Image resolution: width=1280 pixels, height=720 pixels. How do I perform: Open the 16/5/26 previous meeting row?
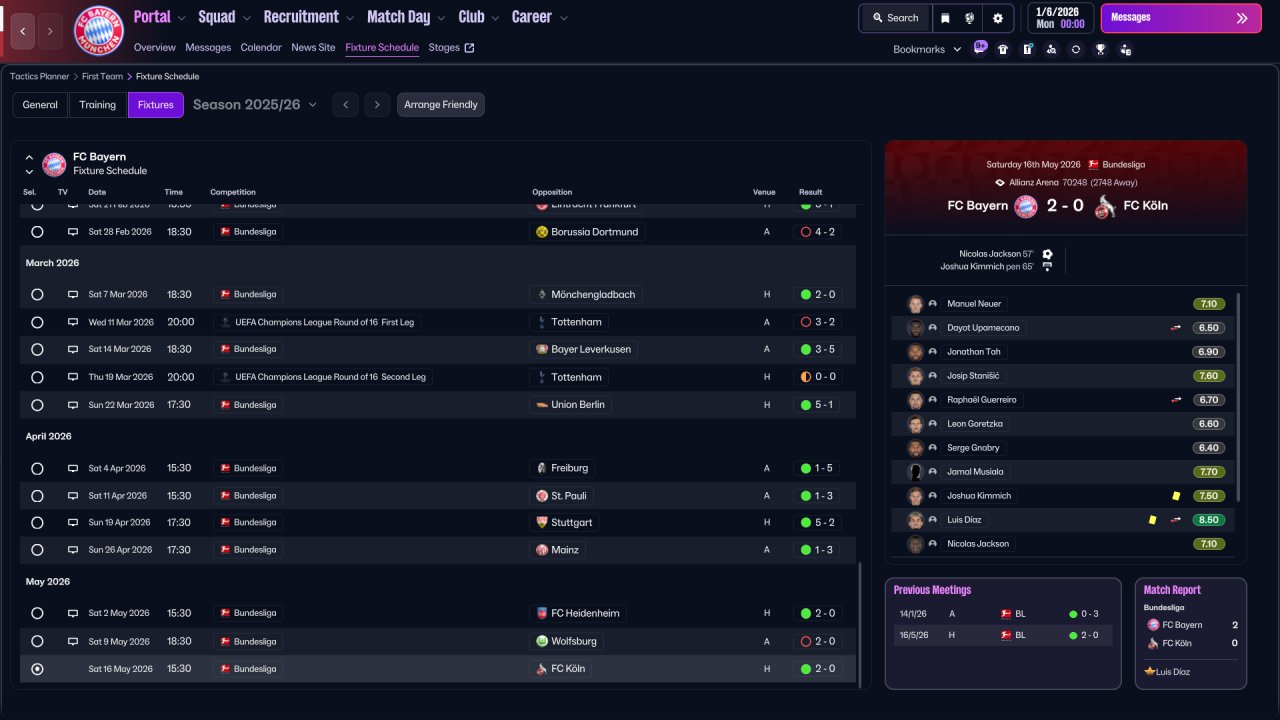click(1003, 635)
